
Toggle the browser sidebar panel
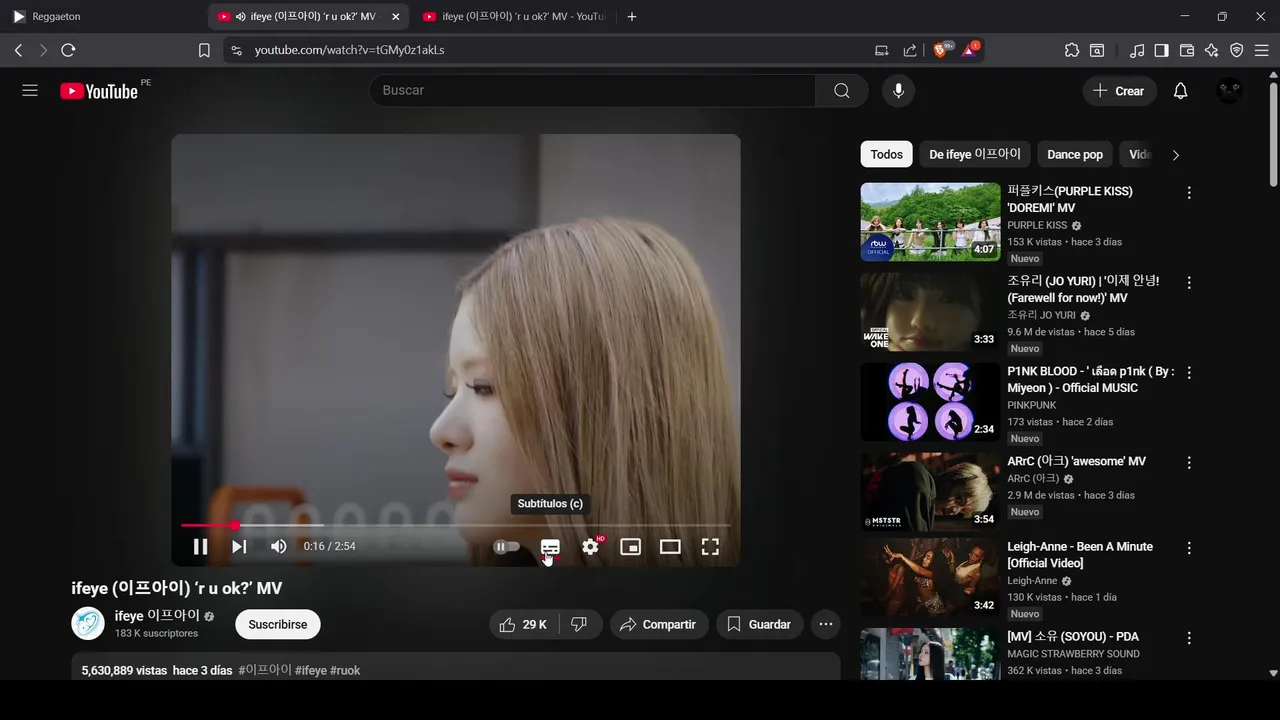[1162, 50]
